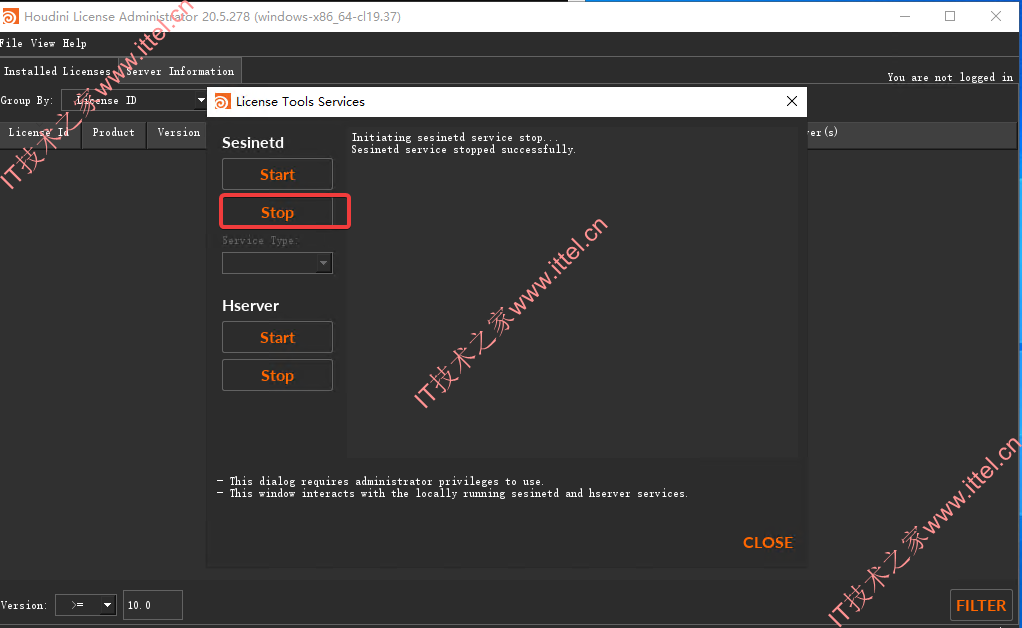Maximize the Houdini License Administrator window
Screen dimensions: 1022x628
(950, 16)
